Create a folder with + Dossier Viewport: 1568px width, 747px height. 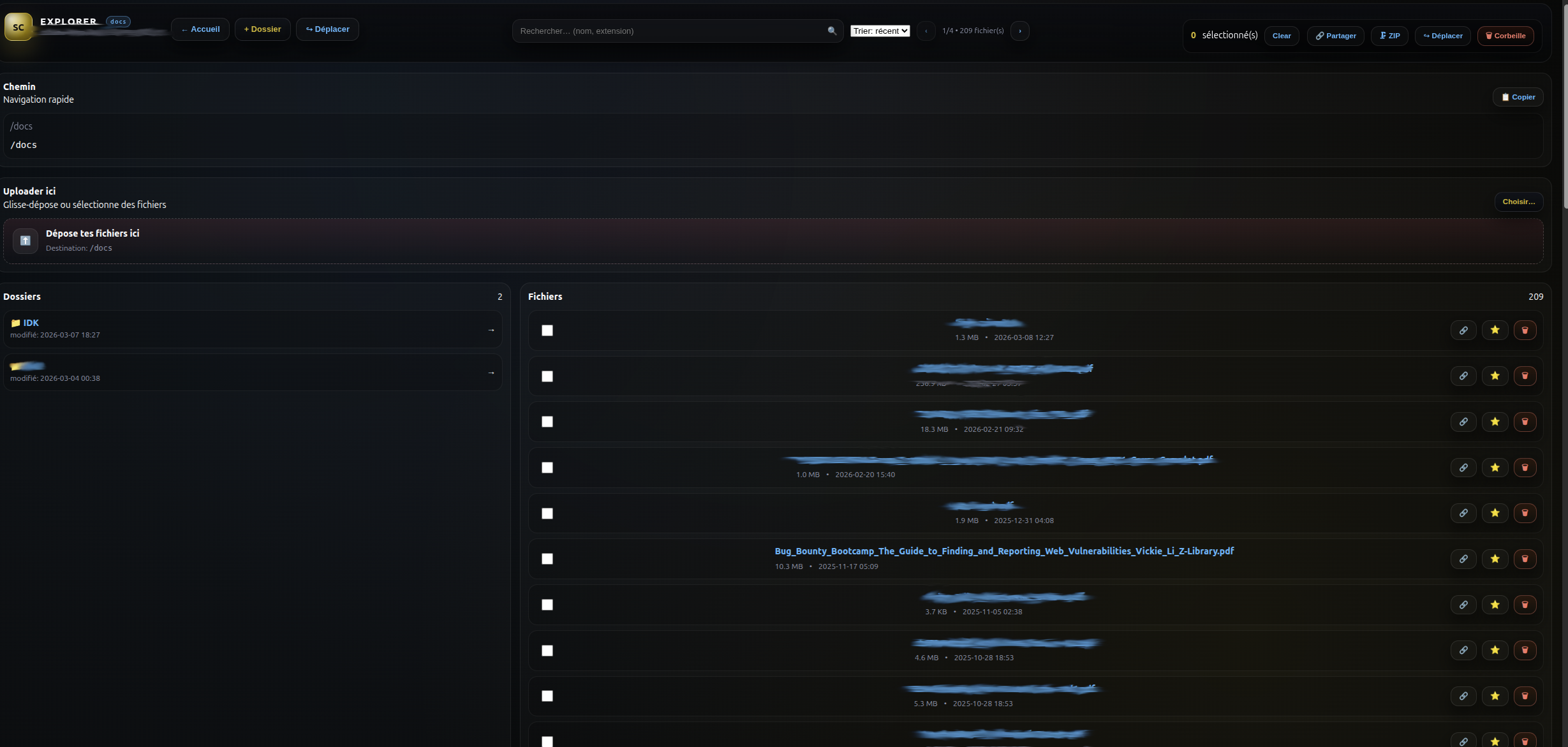point(262,29)
